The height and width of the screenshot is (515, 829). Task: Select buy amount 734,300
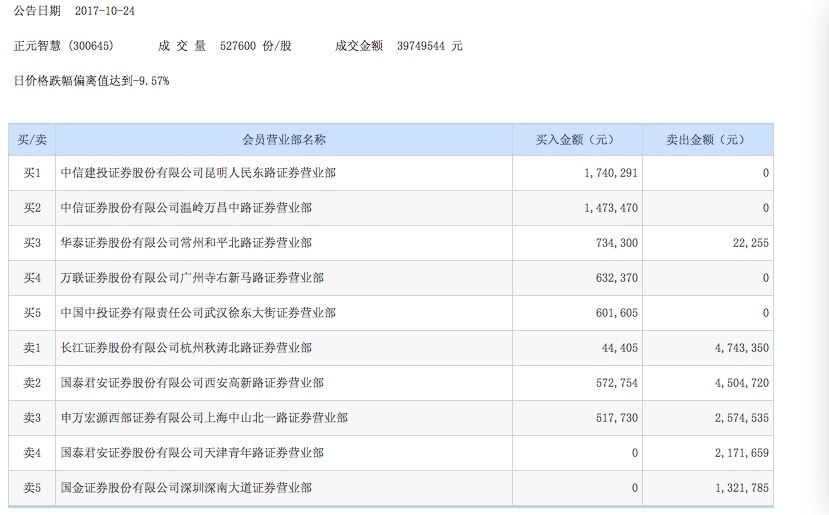click(616, 243)
